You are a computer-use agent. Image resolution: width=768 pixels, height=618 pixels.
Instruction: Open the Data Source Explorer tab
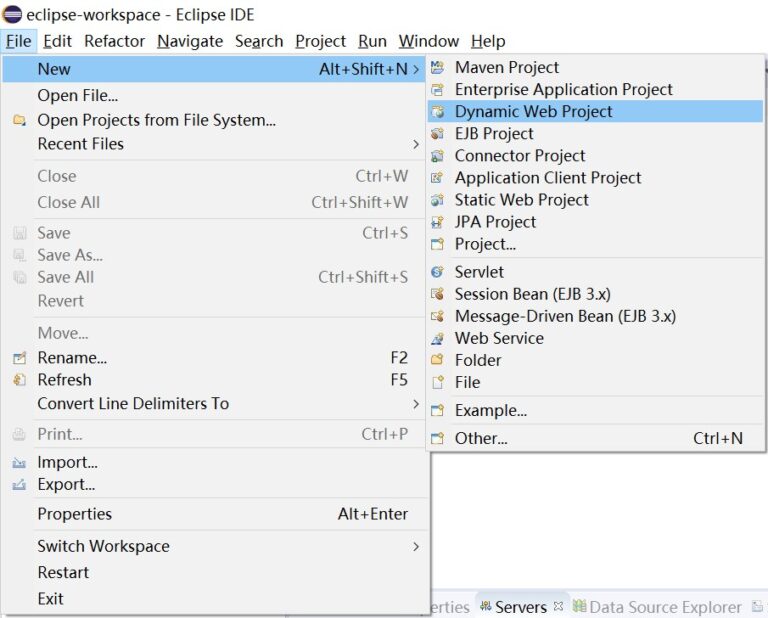pyautogui.click(x=665, y=607)
